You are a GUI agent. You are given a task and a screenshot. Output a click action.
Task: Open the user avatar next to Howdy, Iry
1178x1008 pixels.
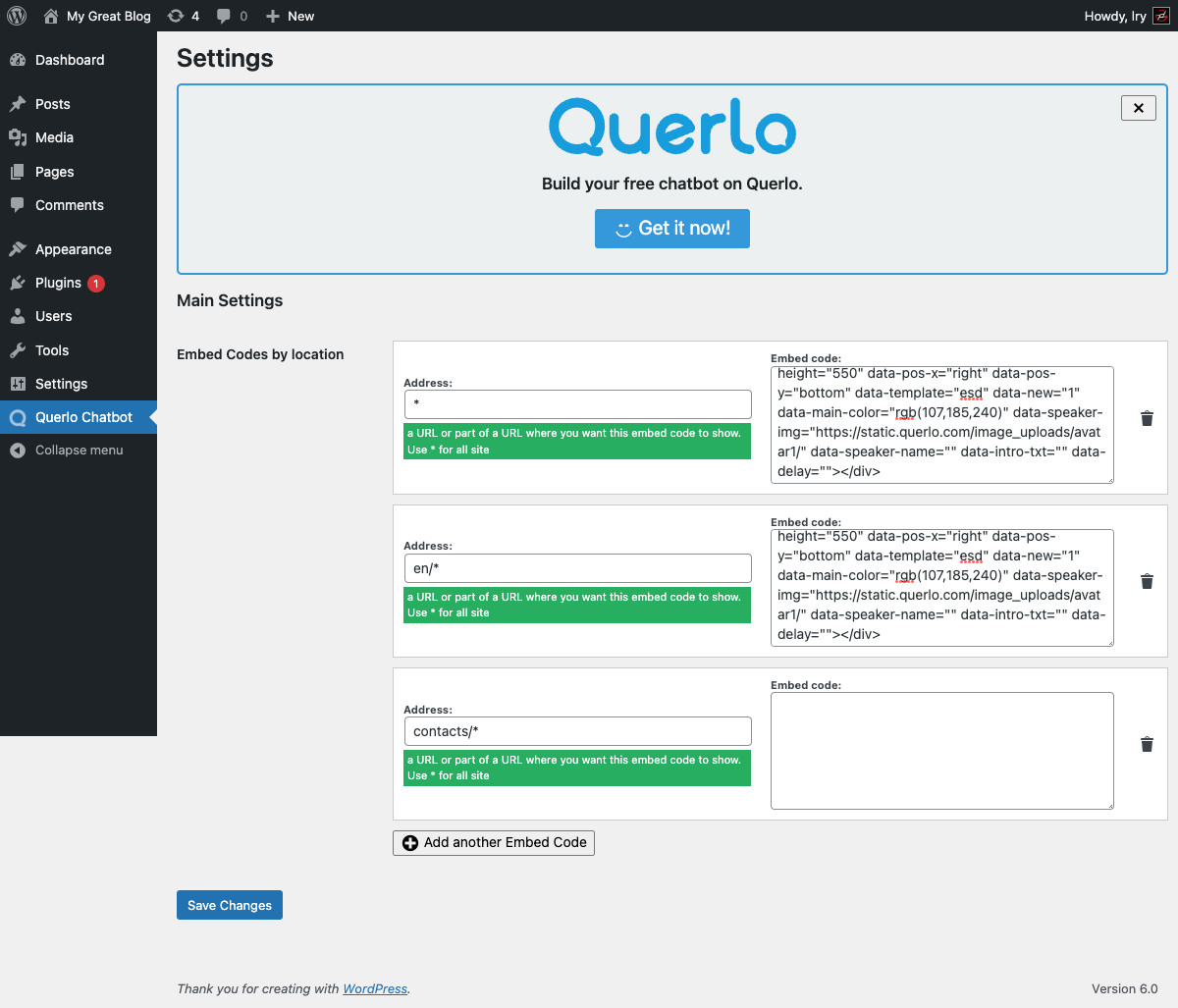pos(1161,16)
